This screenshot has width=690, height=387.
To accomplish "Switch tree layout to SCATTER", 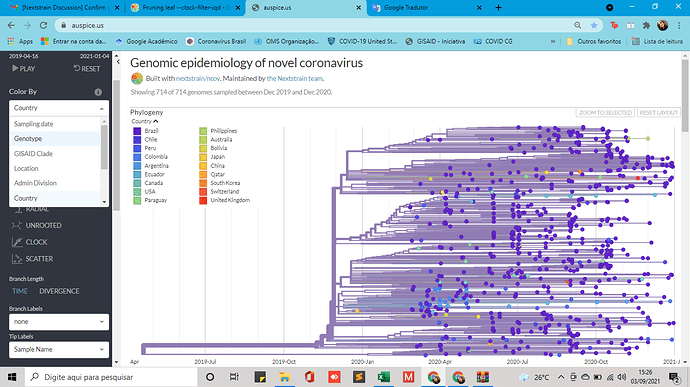I will click(x=32, y=259).
